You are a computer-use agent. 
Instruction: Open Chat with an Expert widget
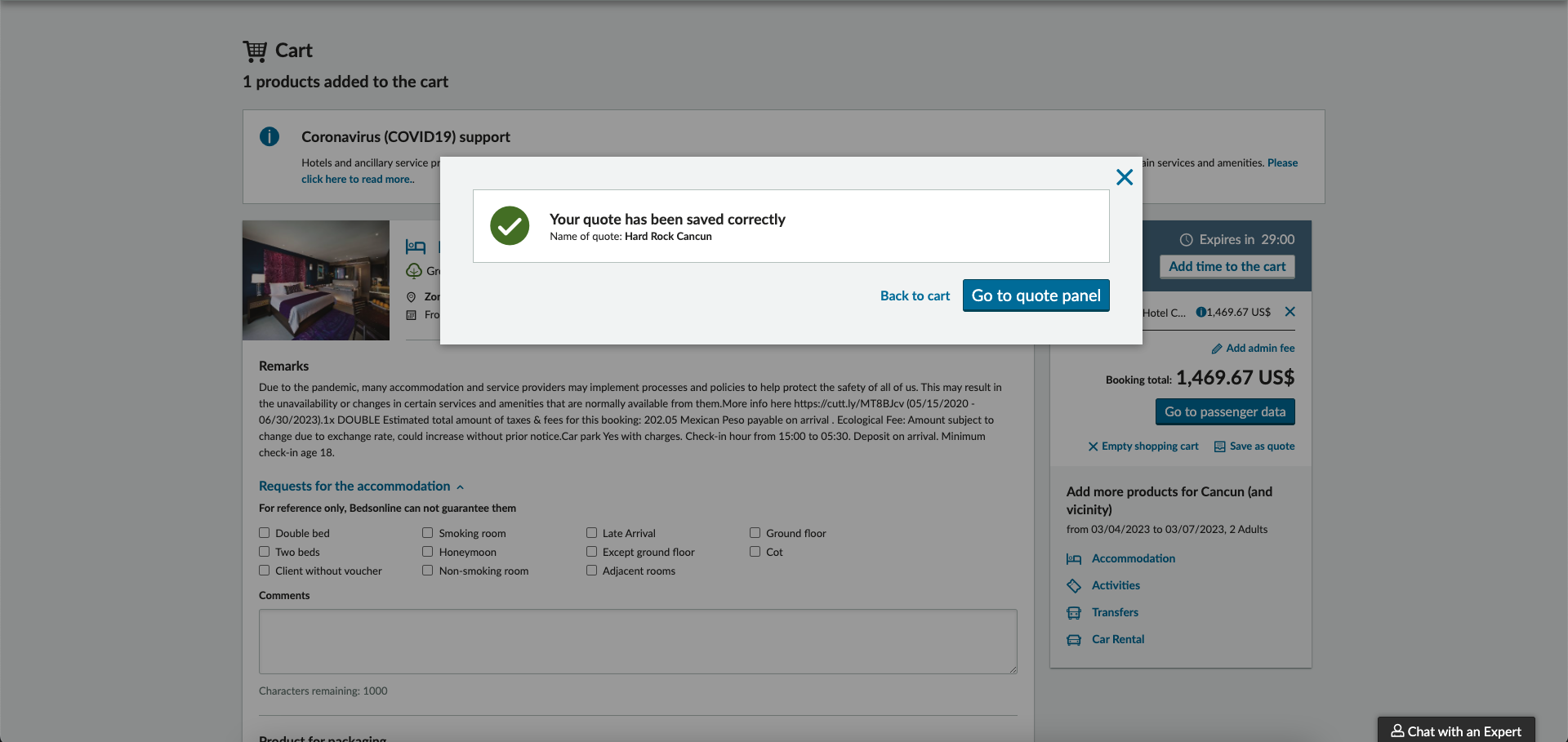tap(1456, 731)
